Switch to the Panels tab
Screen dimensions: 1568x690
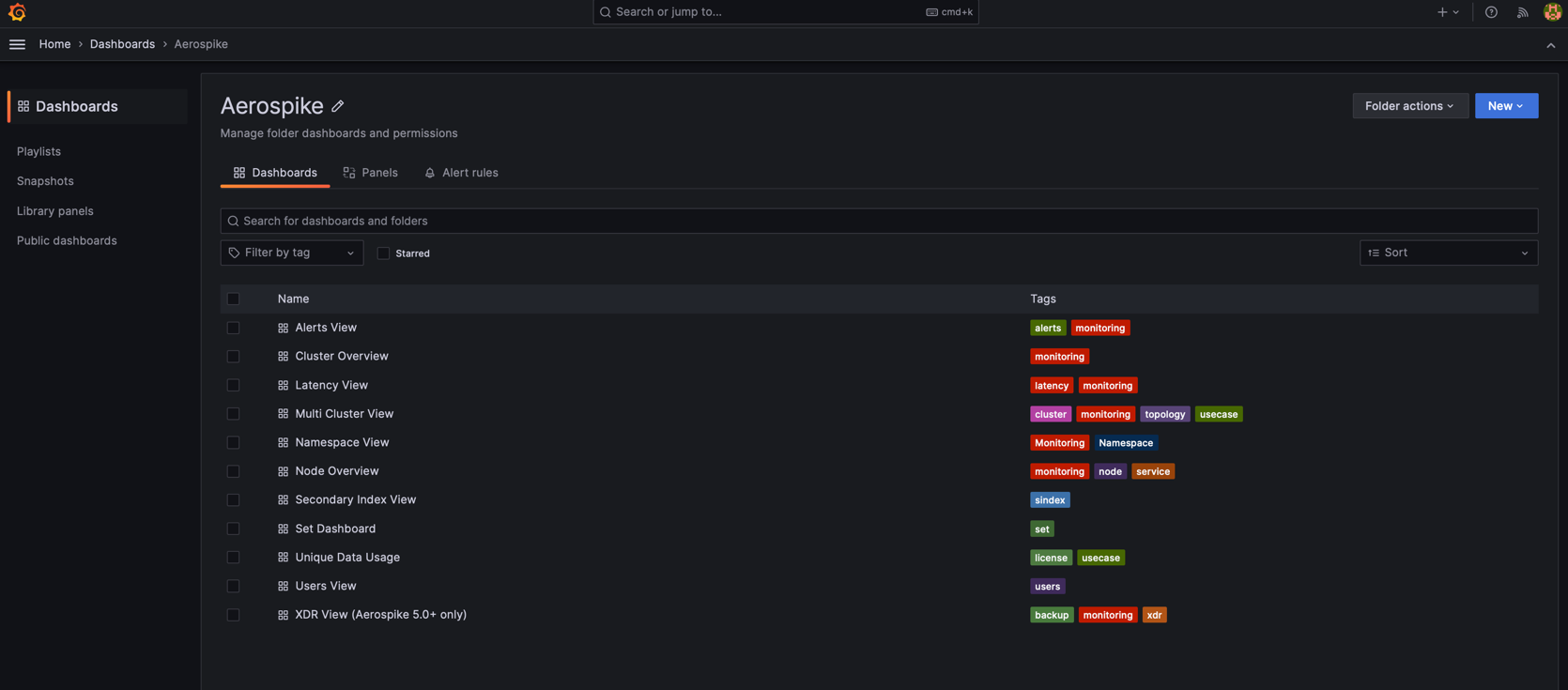(x=371, y=173)
